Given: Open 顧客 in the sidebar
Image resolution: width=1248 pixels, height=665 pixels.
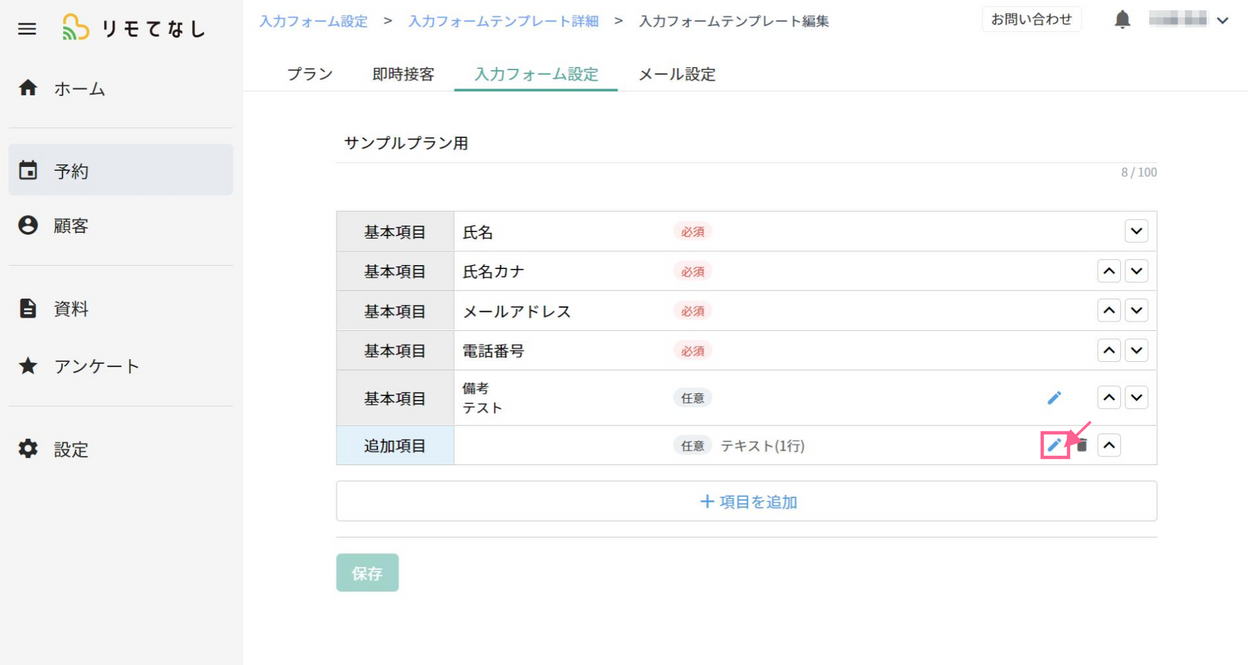Looking at the screenshot, I should pyautogui.click(x=71, y=226).
